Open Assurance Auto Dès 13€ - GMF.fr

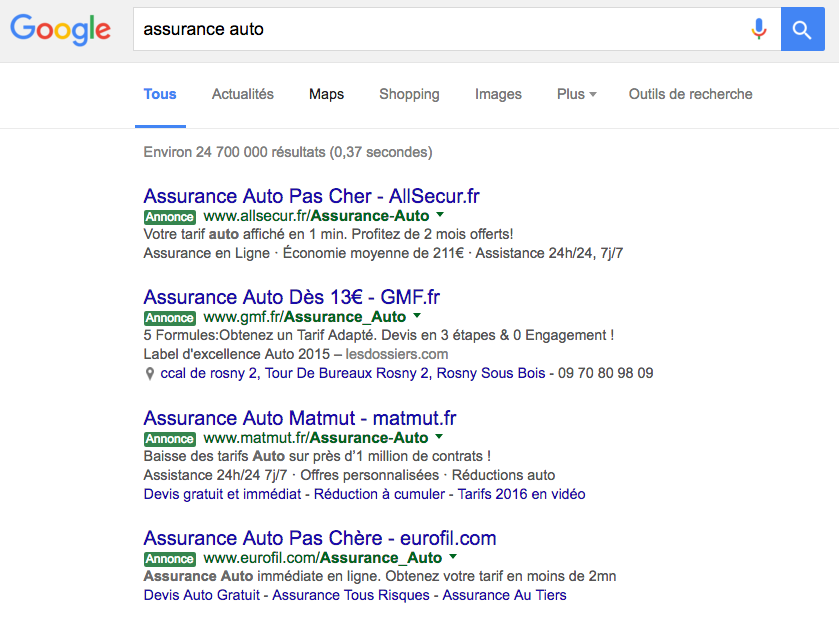point(292,297)
